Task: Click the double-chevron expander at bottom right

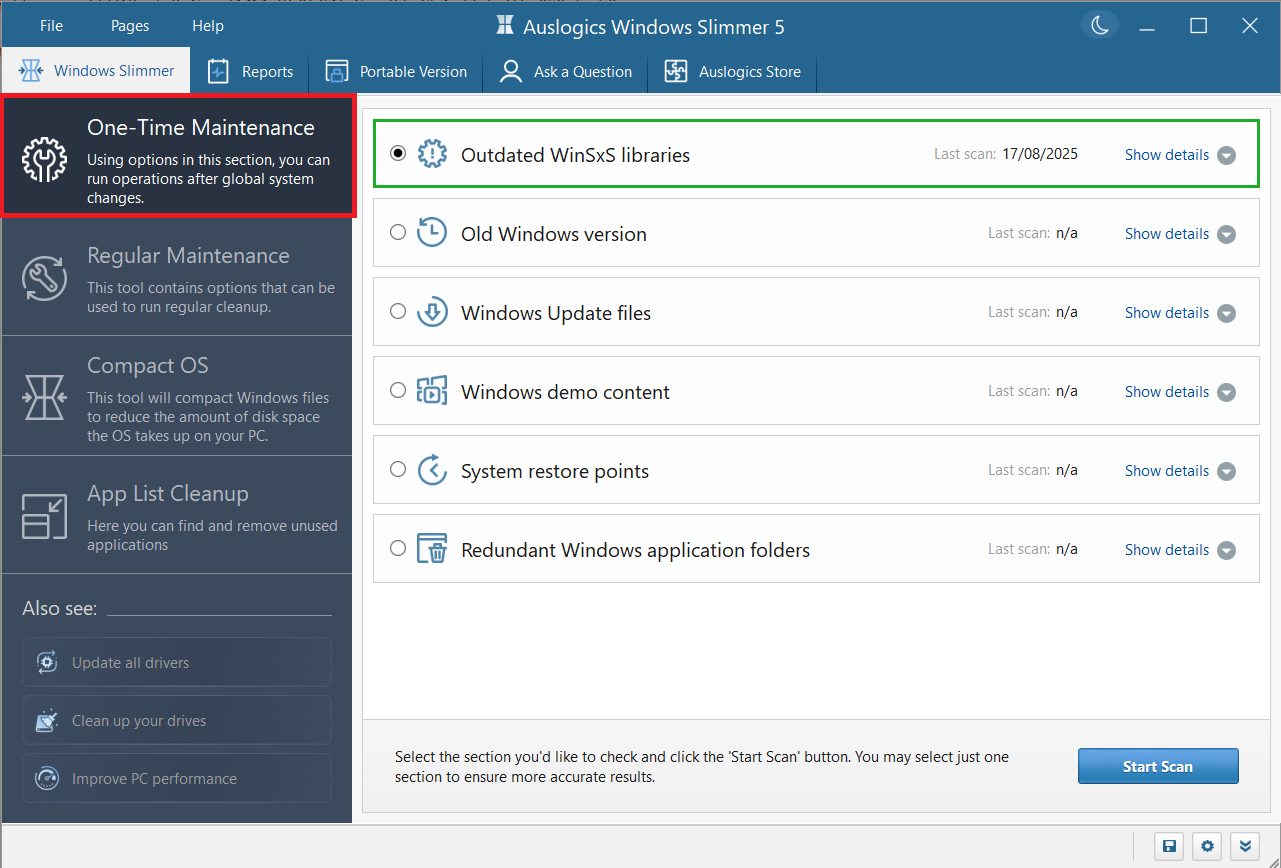Action: pyautogui.click(x=1245, y=846)
